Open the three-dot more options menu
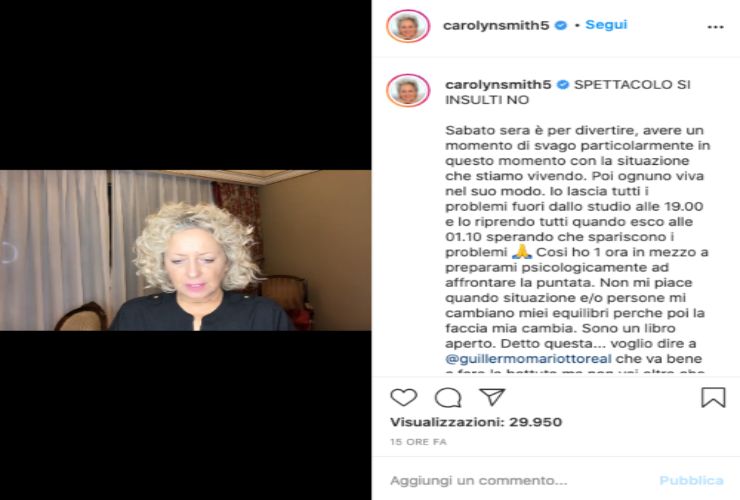 [715, 27]
